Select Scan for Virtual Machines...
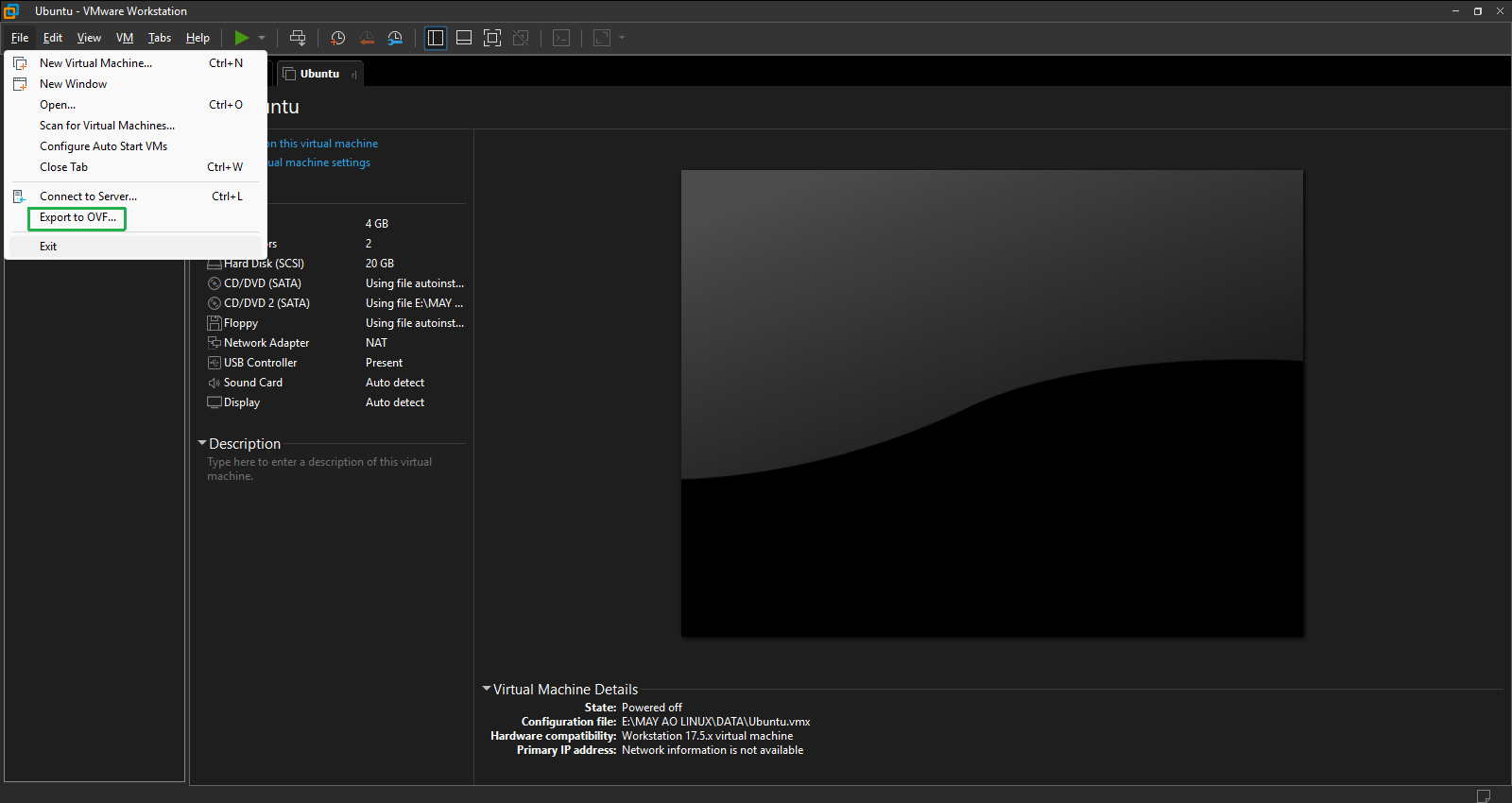1512x803 pixels. point(135,126)
